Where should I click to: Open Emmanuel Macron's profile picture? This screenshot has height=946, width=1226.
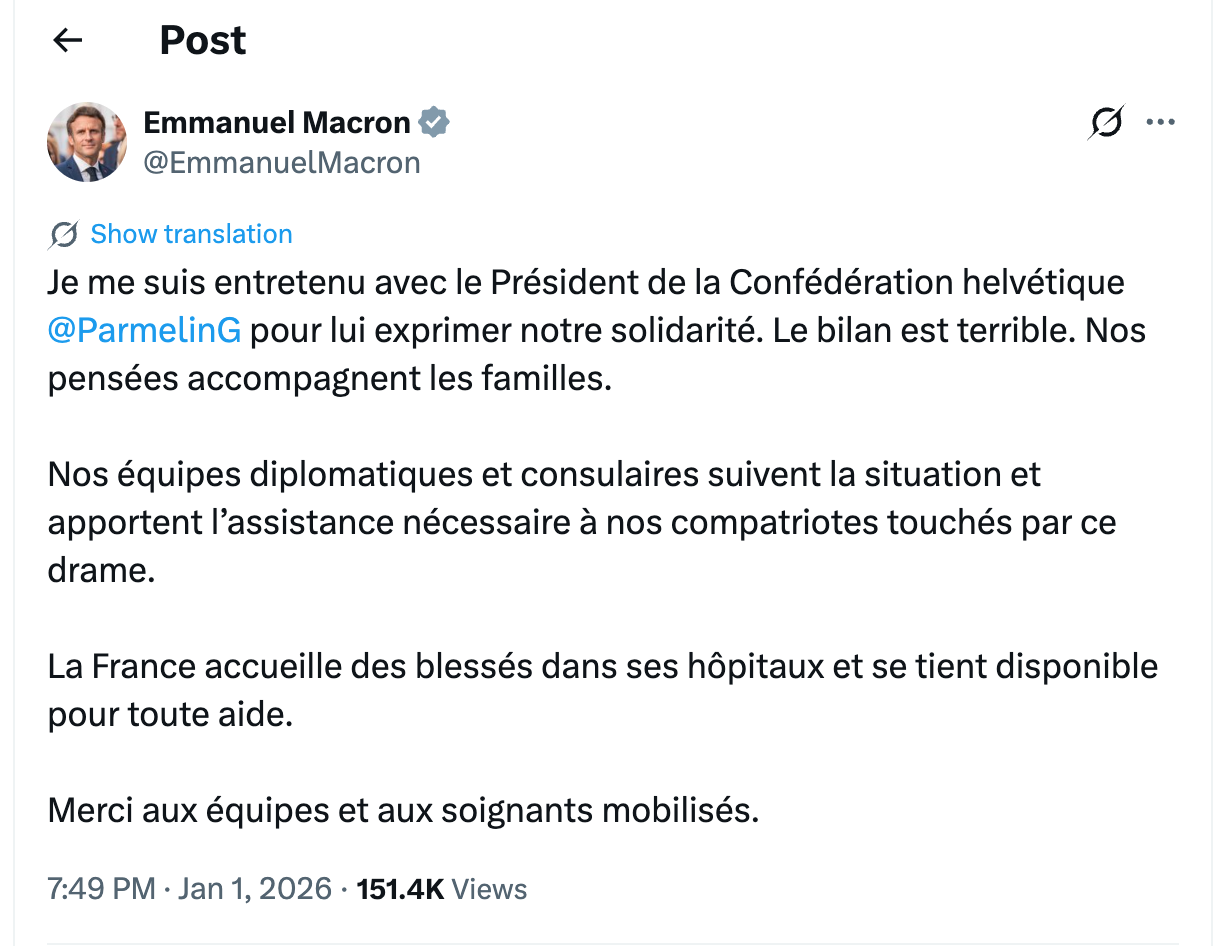pos(87,141)
